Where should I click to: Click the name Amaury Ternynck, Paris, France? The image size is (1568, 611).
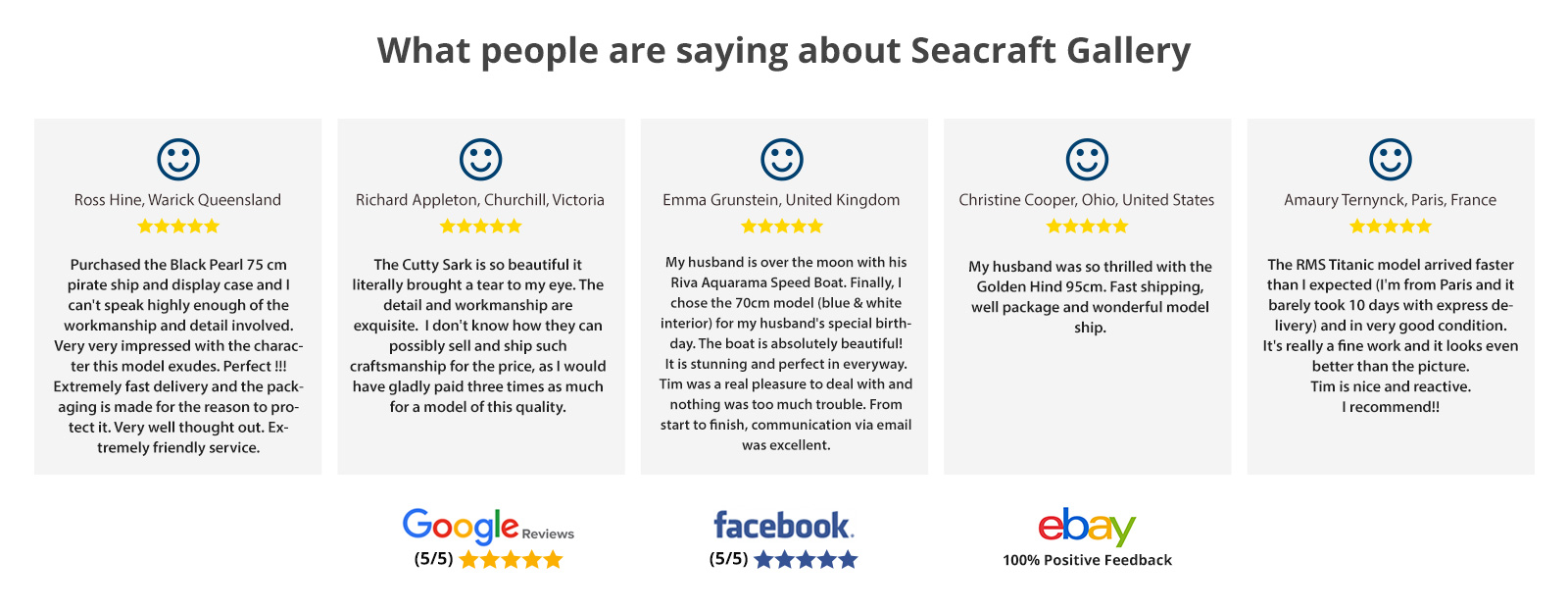click(1390, 200)
